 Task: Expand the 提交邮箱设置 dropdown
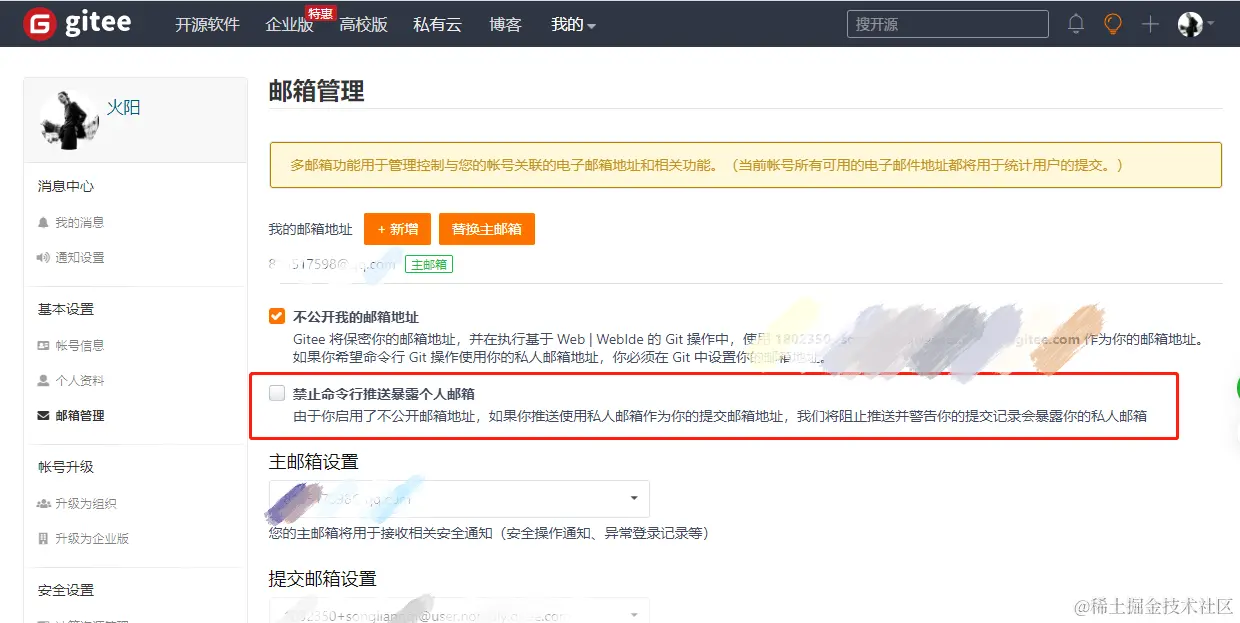[x=459, y=611]
